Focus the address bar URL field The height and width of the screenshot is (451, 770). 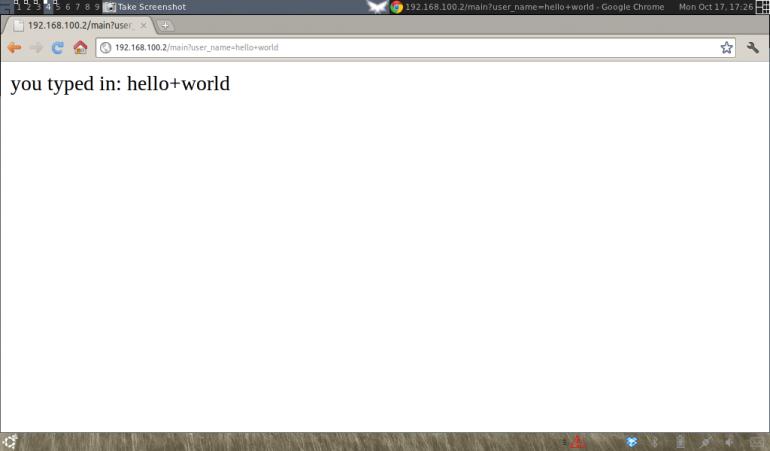pyautogui.click(x=415, y=48)
